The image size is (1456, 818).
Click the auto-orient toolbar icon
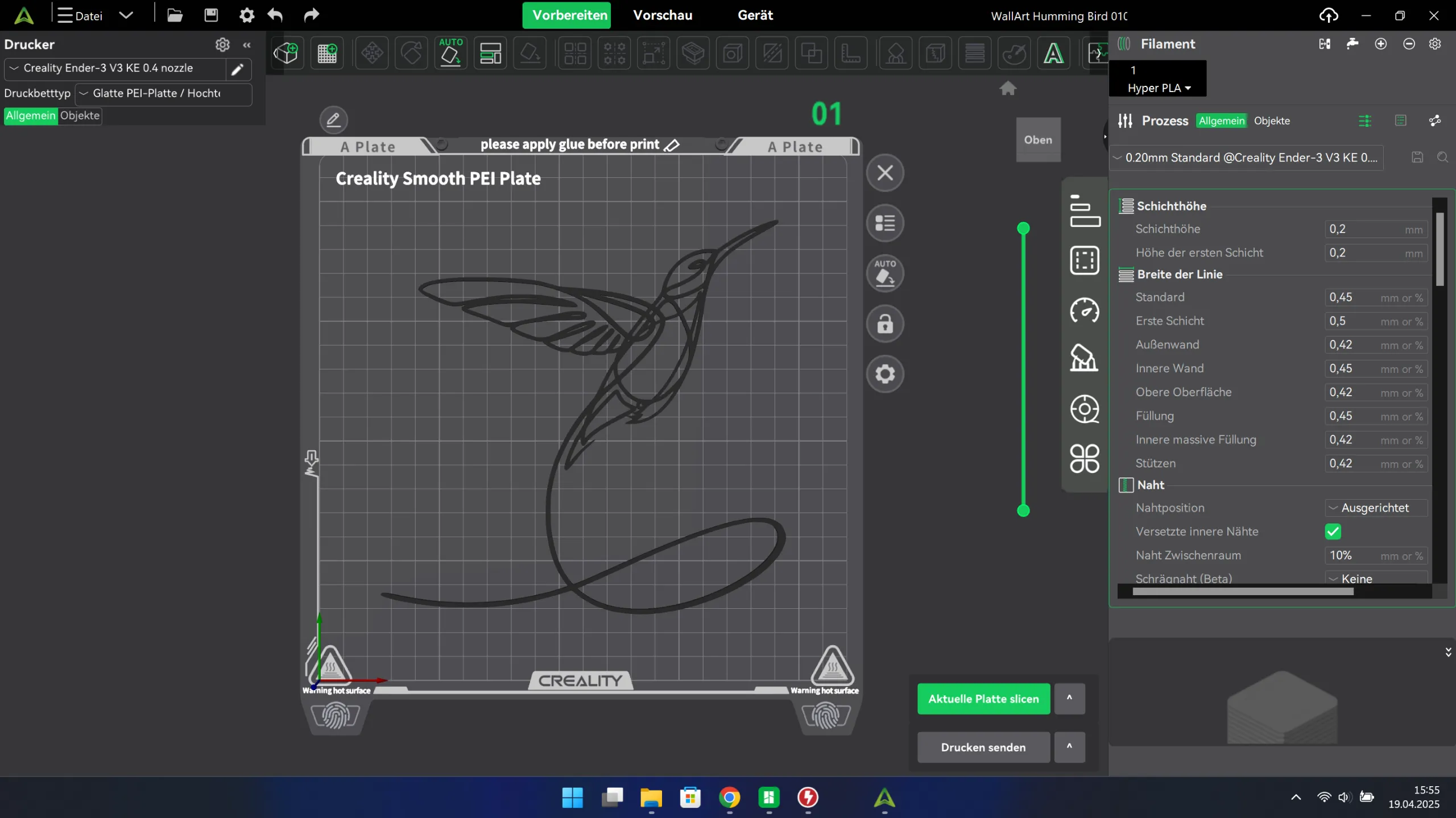click(x=450, y=53)
